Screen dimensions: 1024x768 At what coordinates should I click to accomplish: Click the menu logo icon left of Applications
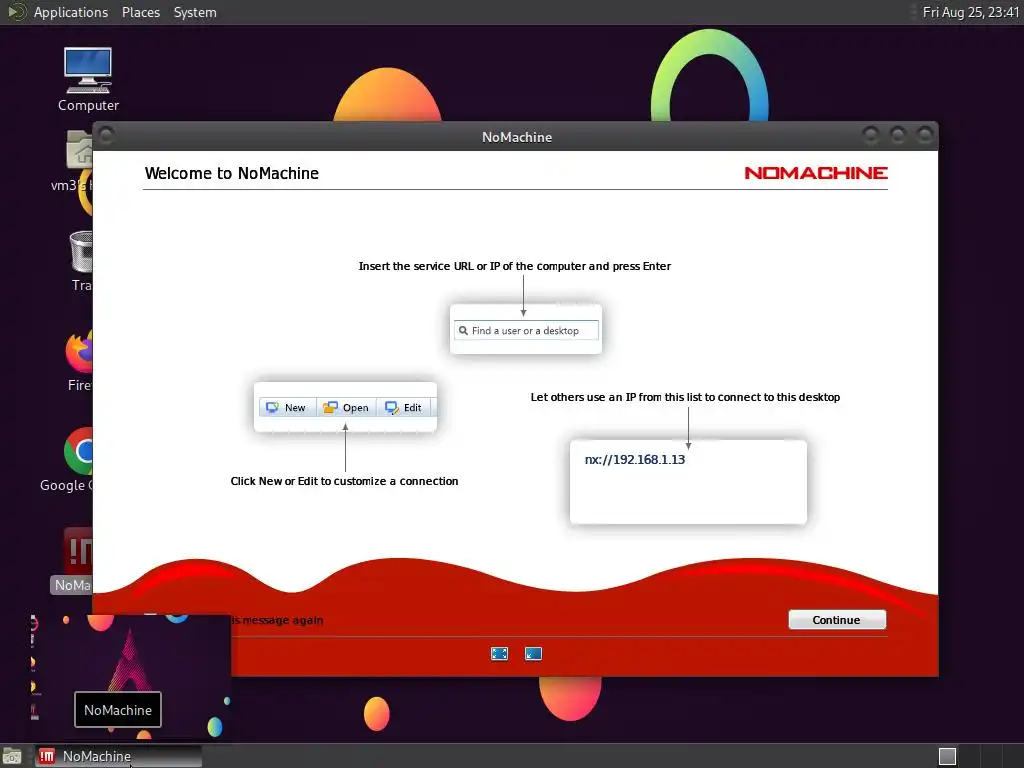[x=16, y=12]
